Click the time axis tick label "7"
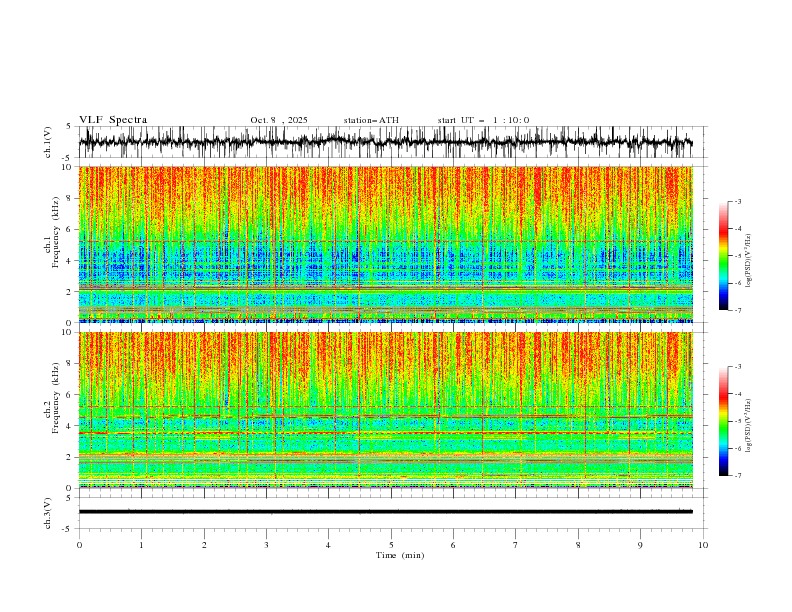The width and height of the screenshot is (792, 612). [x=515, y=545]
